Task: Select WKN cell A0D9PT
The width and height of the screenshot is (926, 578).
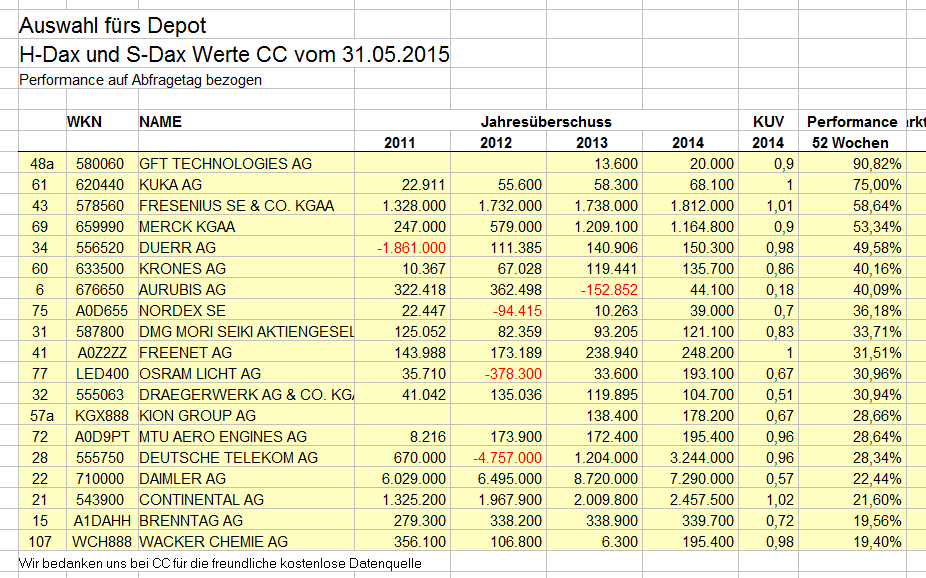Action: point(101,437)
